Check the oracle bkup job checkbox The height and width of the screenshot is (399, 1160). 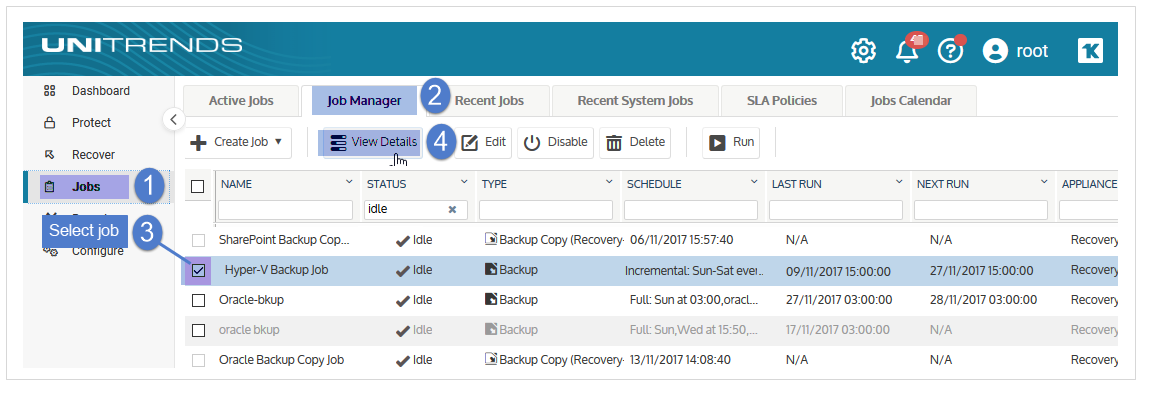click(198, 330)
